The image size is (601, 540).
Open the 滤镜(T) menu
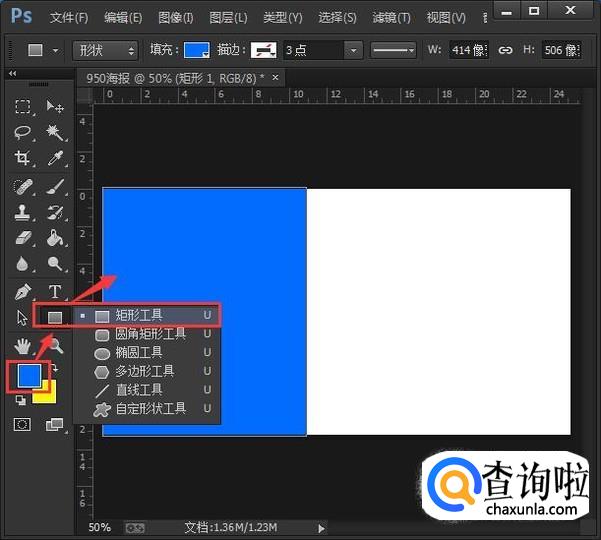pyautogui.click(x=391, y=17)
